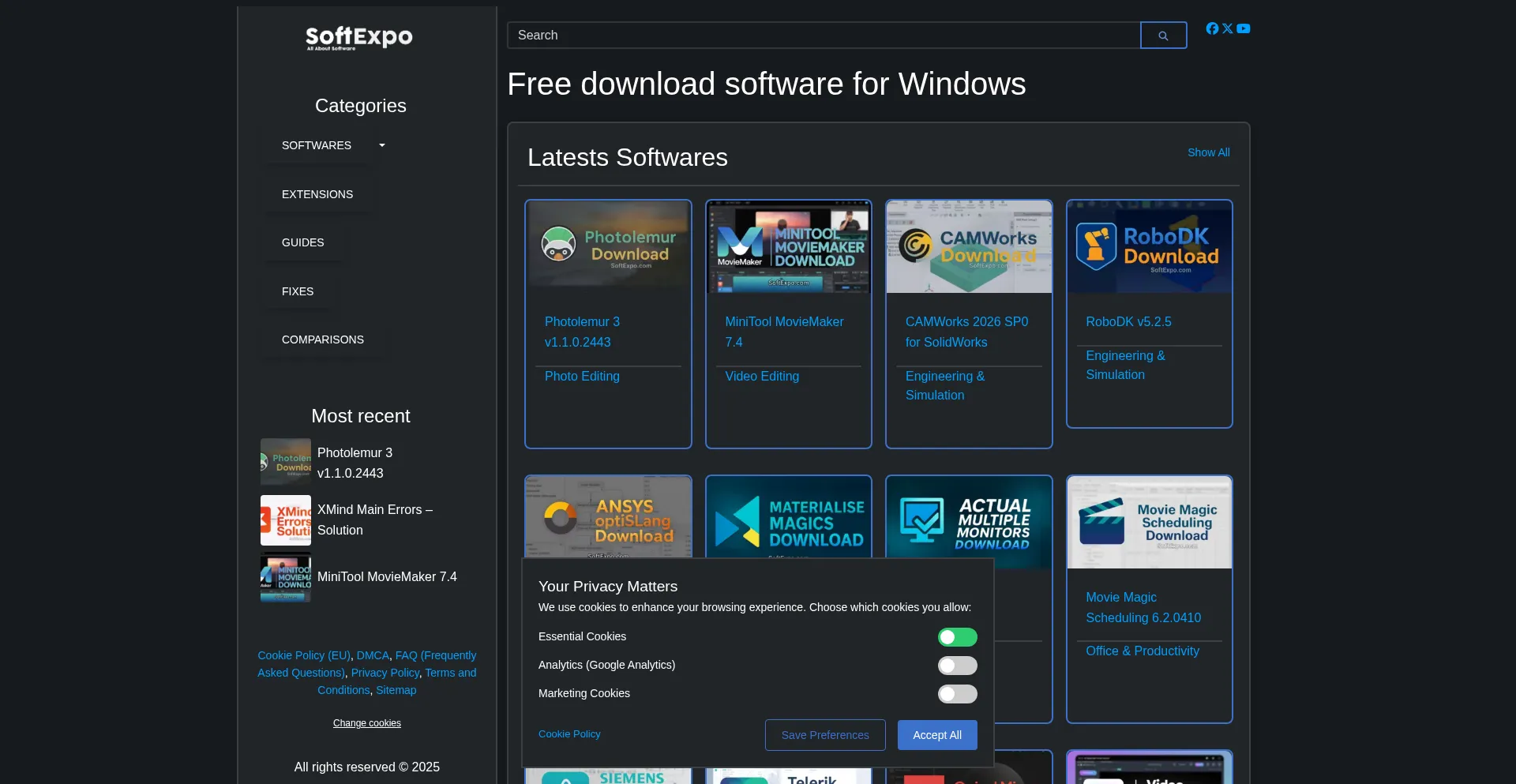Open the Change cookies link

pyautogui.click(x=367, y=723)
